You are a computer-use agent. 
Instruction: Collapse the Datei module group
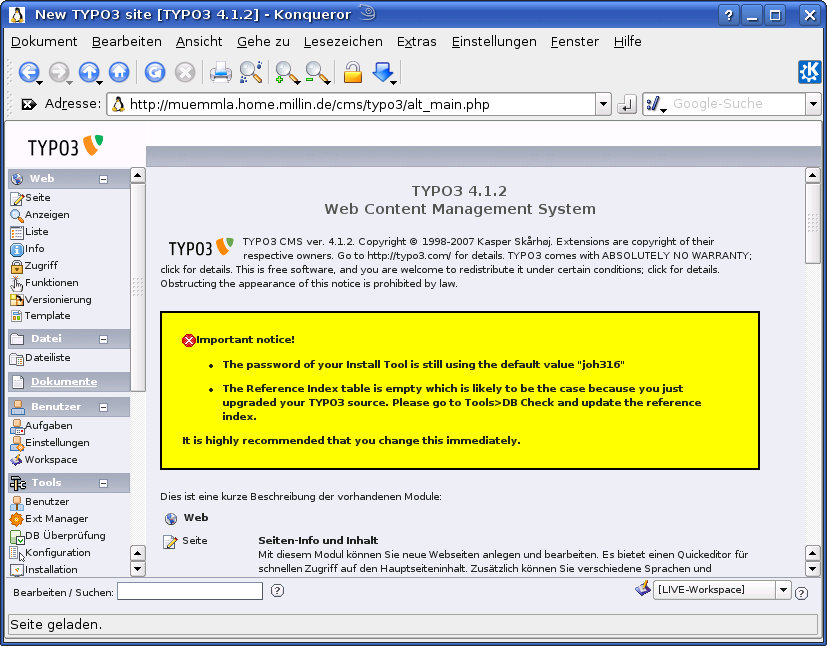[103, 340]
